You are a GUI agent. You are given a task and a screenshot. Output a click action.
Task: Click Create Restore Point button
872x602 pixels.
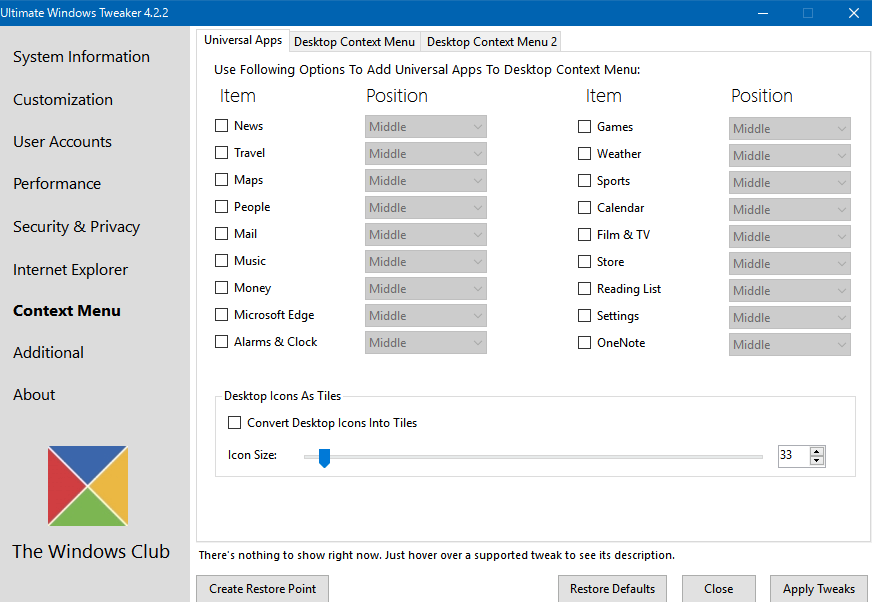point(262,589)
